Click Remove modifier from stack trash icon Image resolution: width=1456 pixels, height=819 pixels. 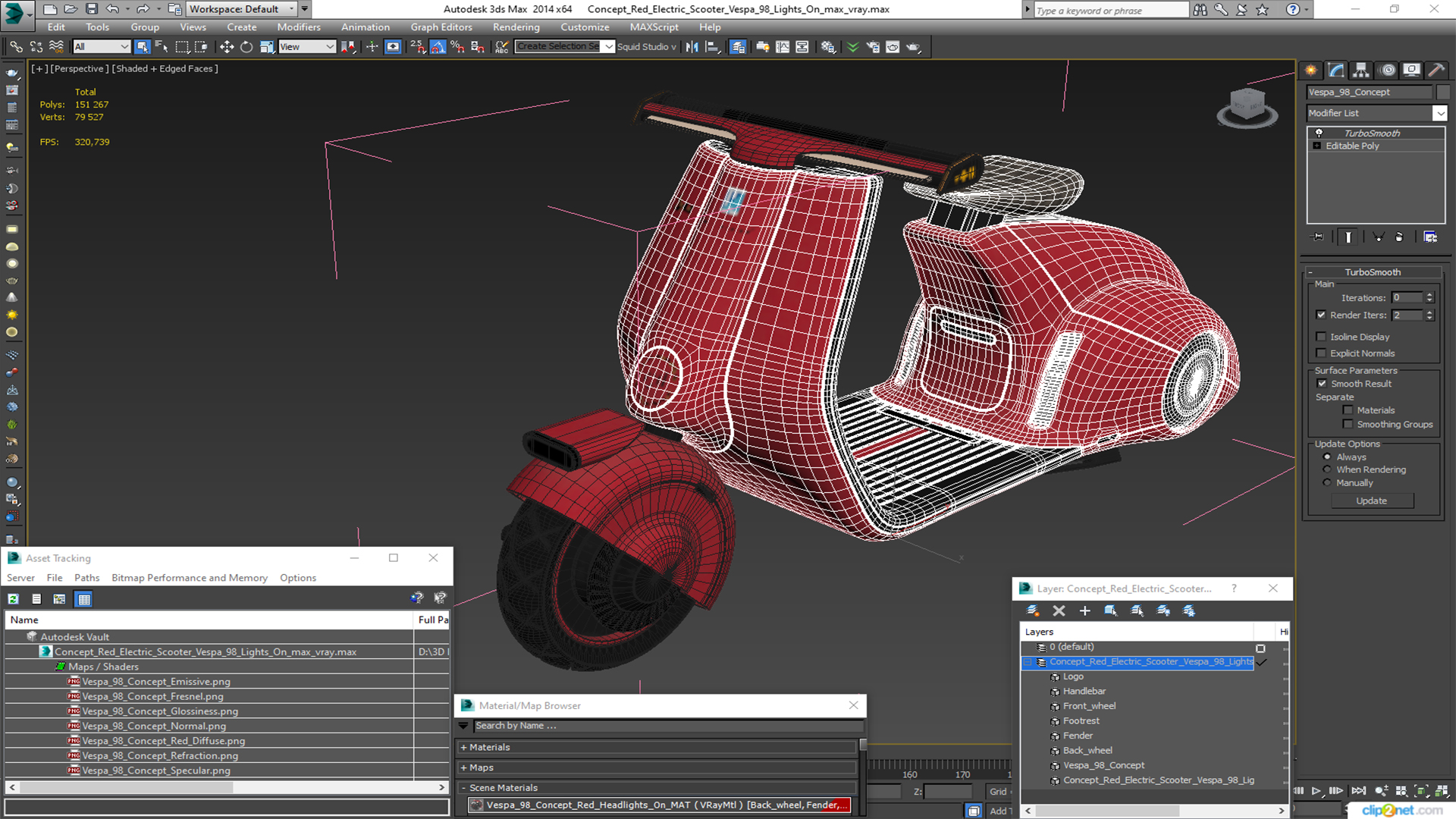[1399, 237]
